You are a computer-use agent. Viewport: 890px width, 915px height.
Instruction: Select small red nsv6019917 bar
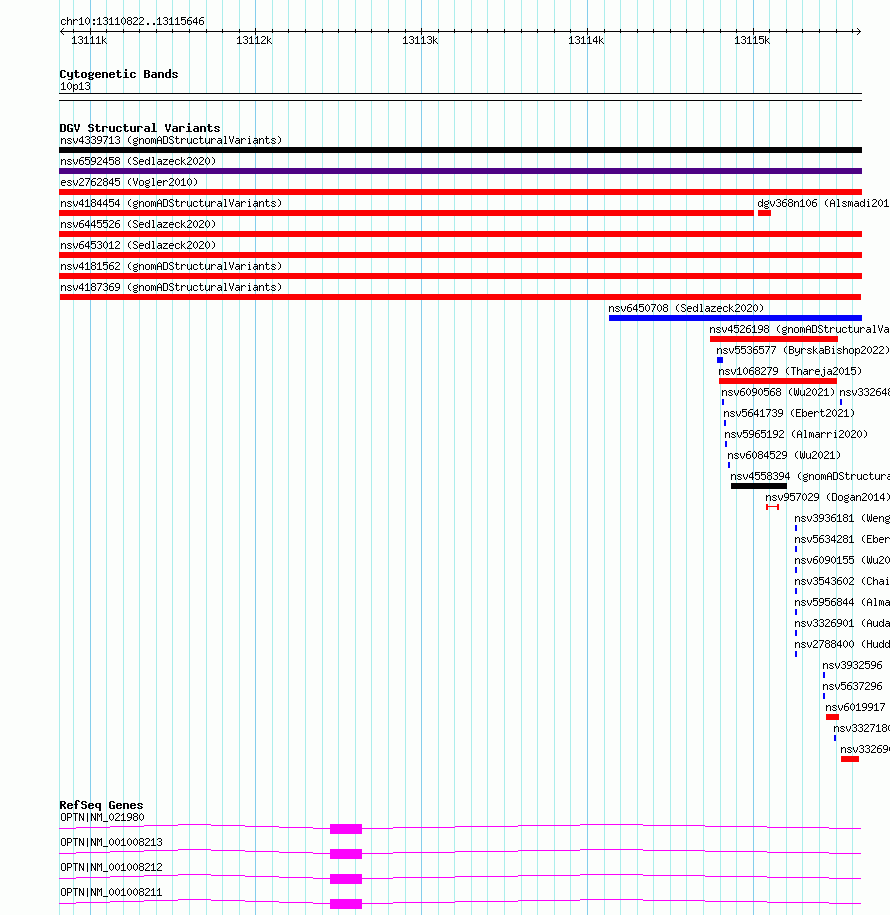pyautogui.click(x=832, y=717)
